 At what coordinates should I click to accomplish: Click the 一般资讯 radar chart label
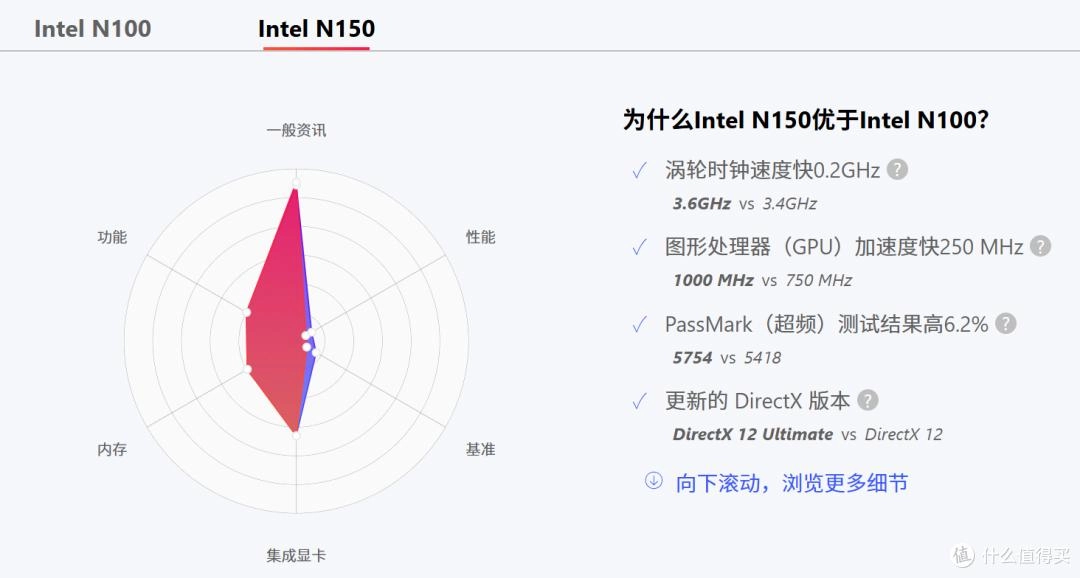(x=296, y=130)
